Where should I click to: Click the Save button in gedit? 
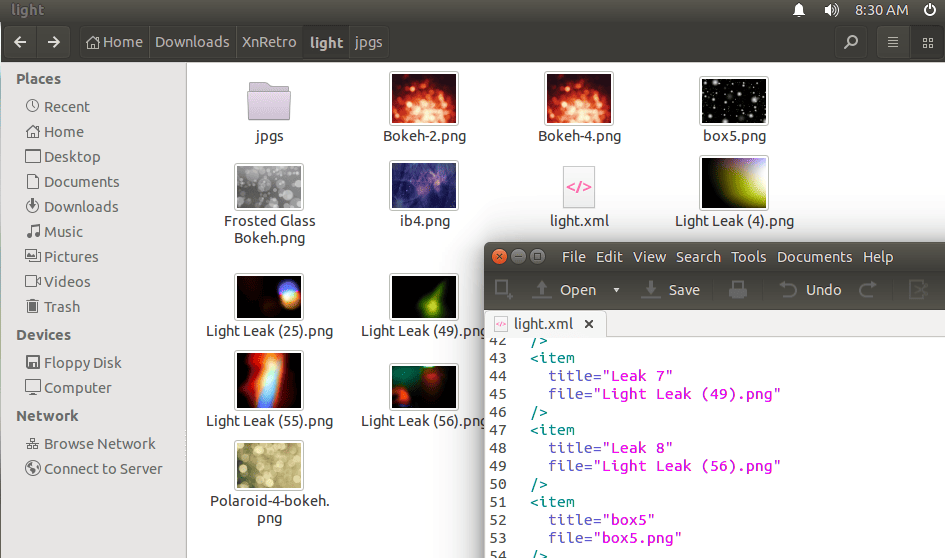(671, 290)
